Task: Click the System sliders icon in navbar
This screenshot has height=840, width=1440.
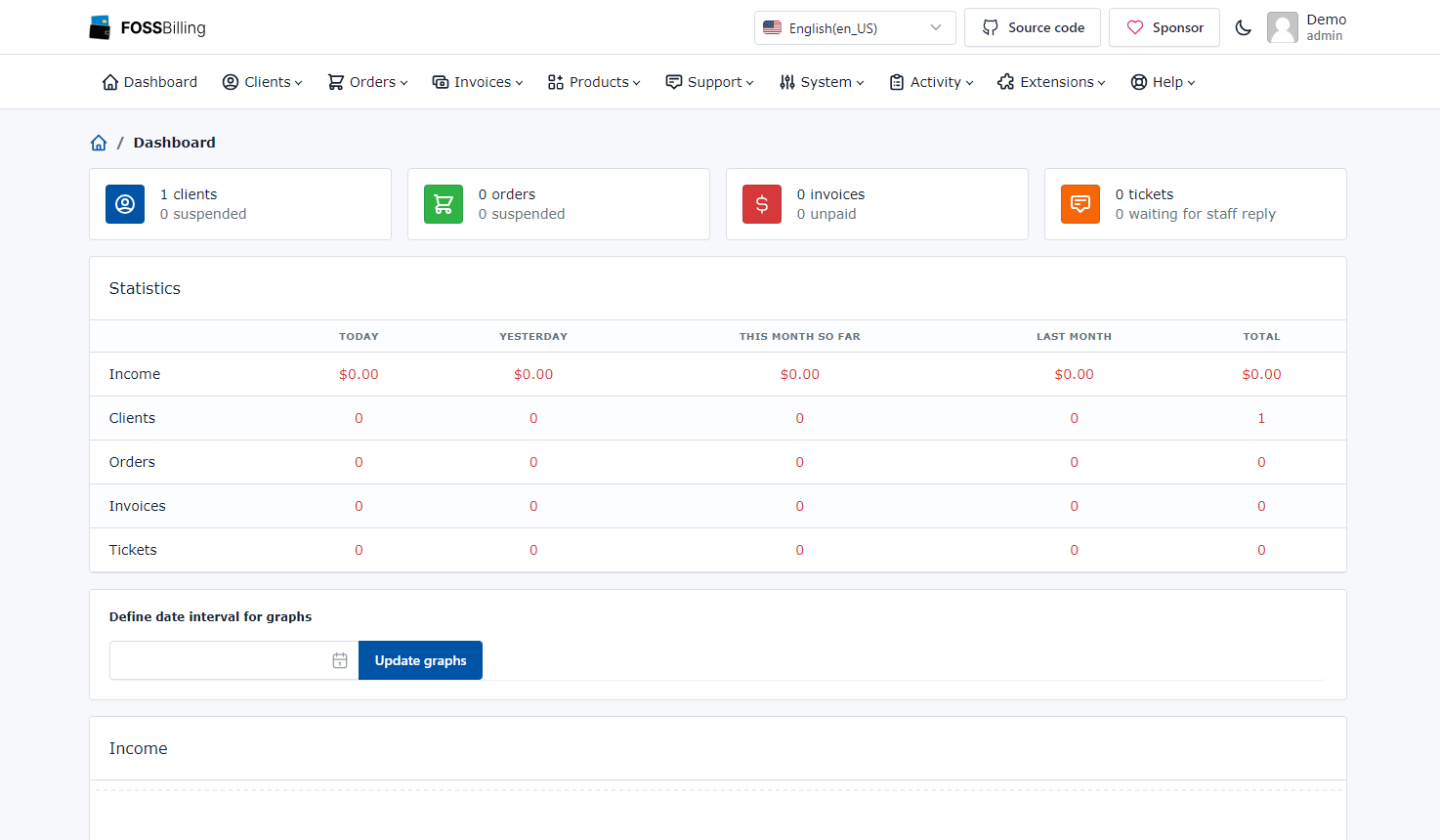Action: [787, 82]
